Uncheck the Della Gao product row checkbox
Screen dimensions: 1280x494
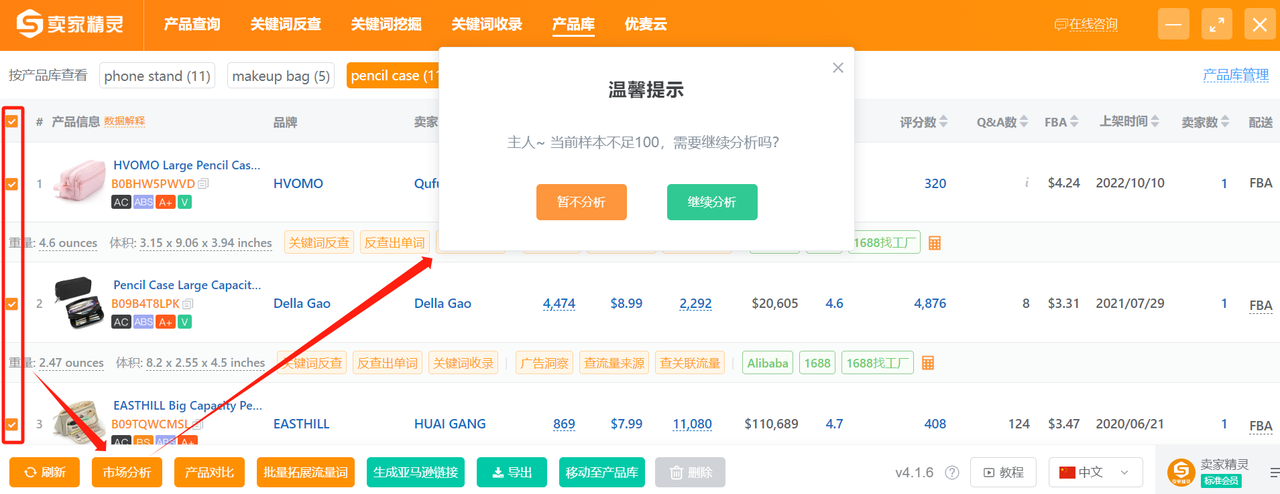12,304
